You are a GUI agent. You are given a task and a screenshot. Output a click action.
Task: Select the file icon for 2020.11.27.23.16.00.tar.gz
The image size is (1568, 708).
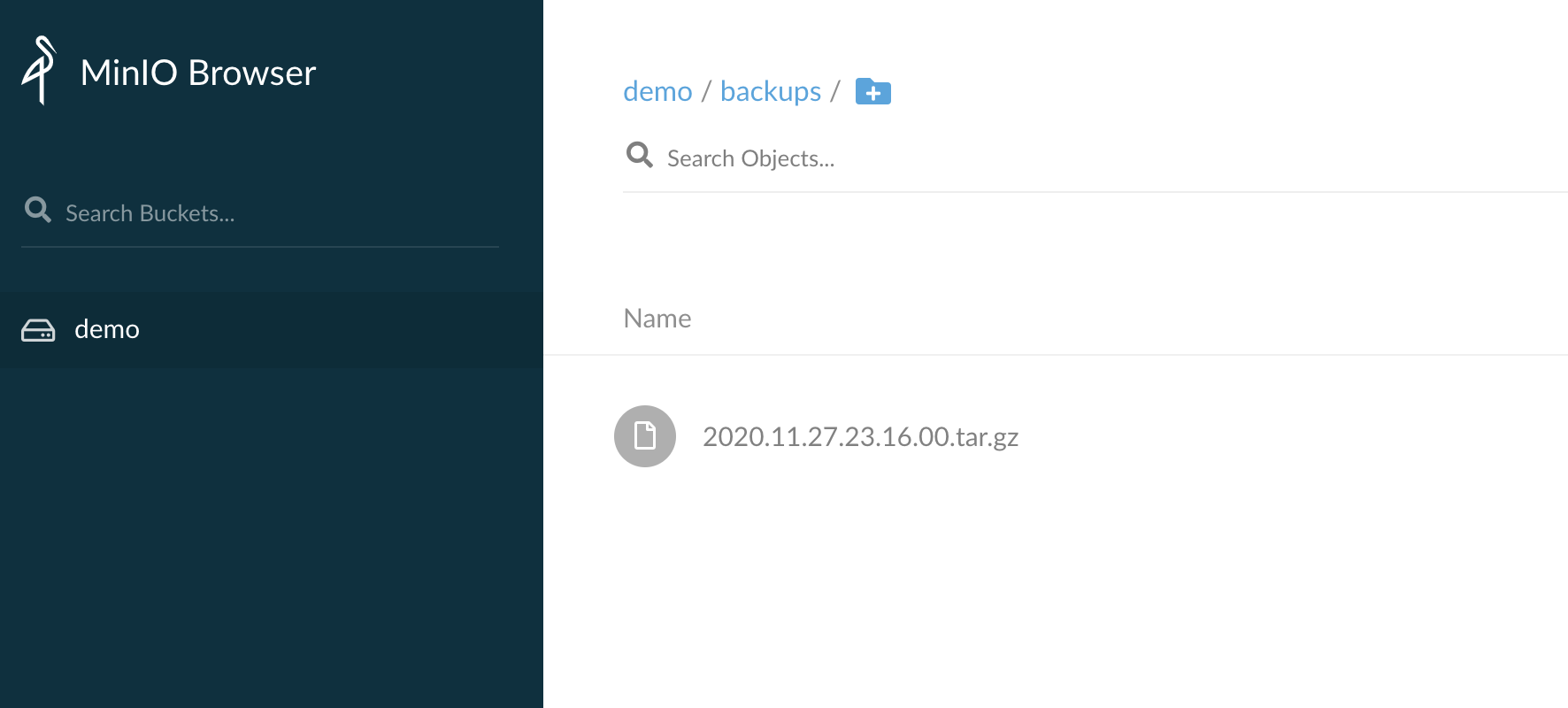coord(645,436)
